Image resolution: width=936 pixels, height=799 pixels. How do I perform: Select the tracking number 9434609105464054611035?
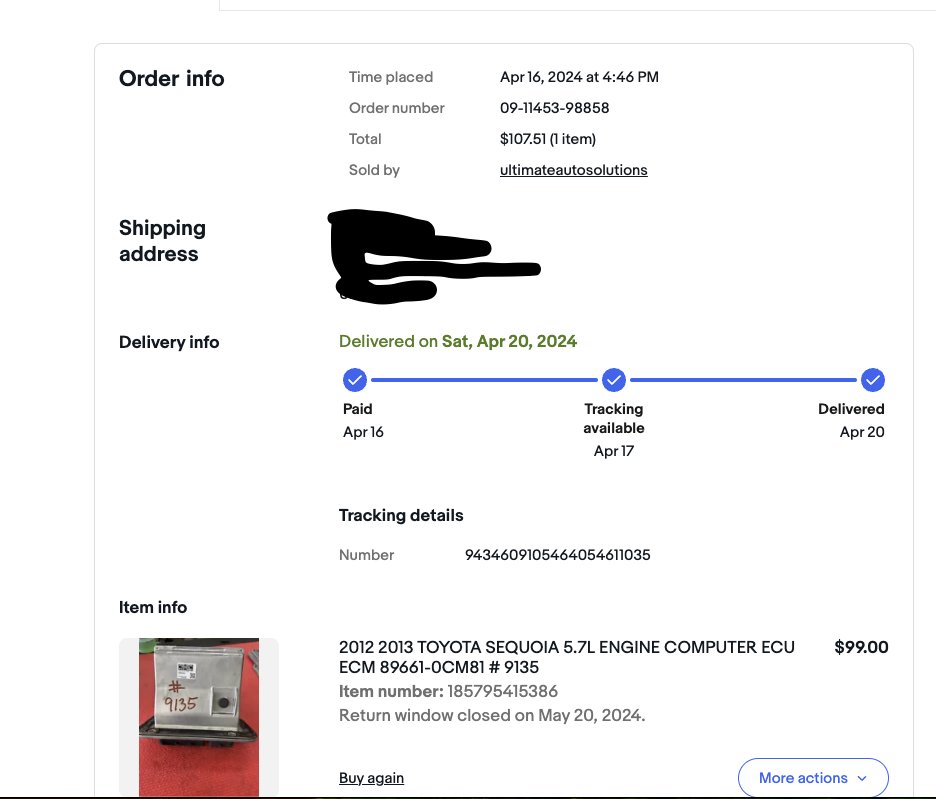click(558, 555)
